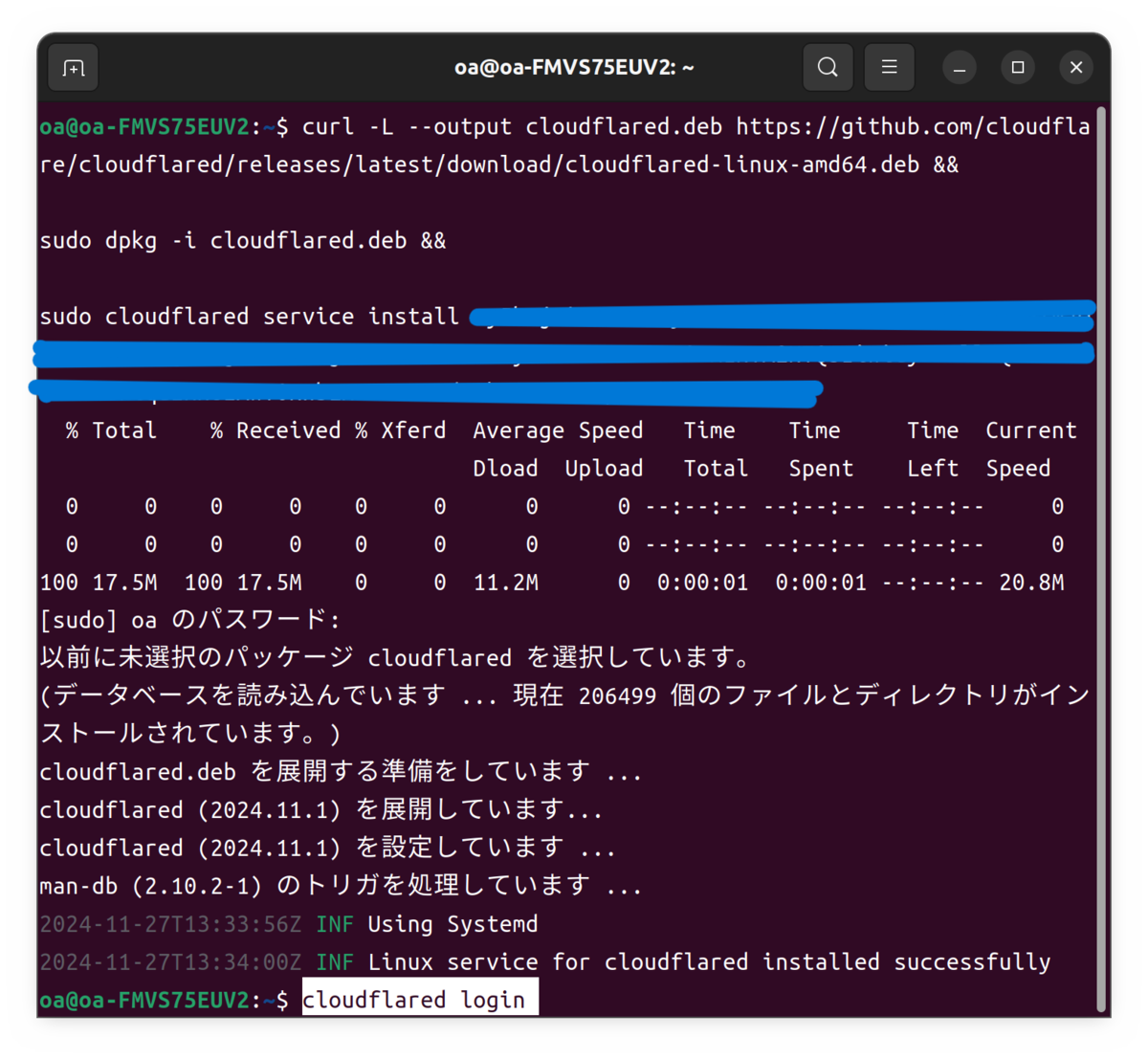
Task: Click the 206499 file count value
Action: 617,696
